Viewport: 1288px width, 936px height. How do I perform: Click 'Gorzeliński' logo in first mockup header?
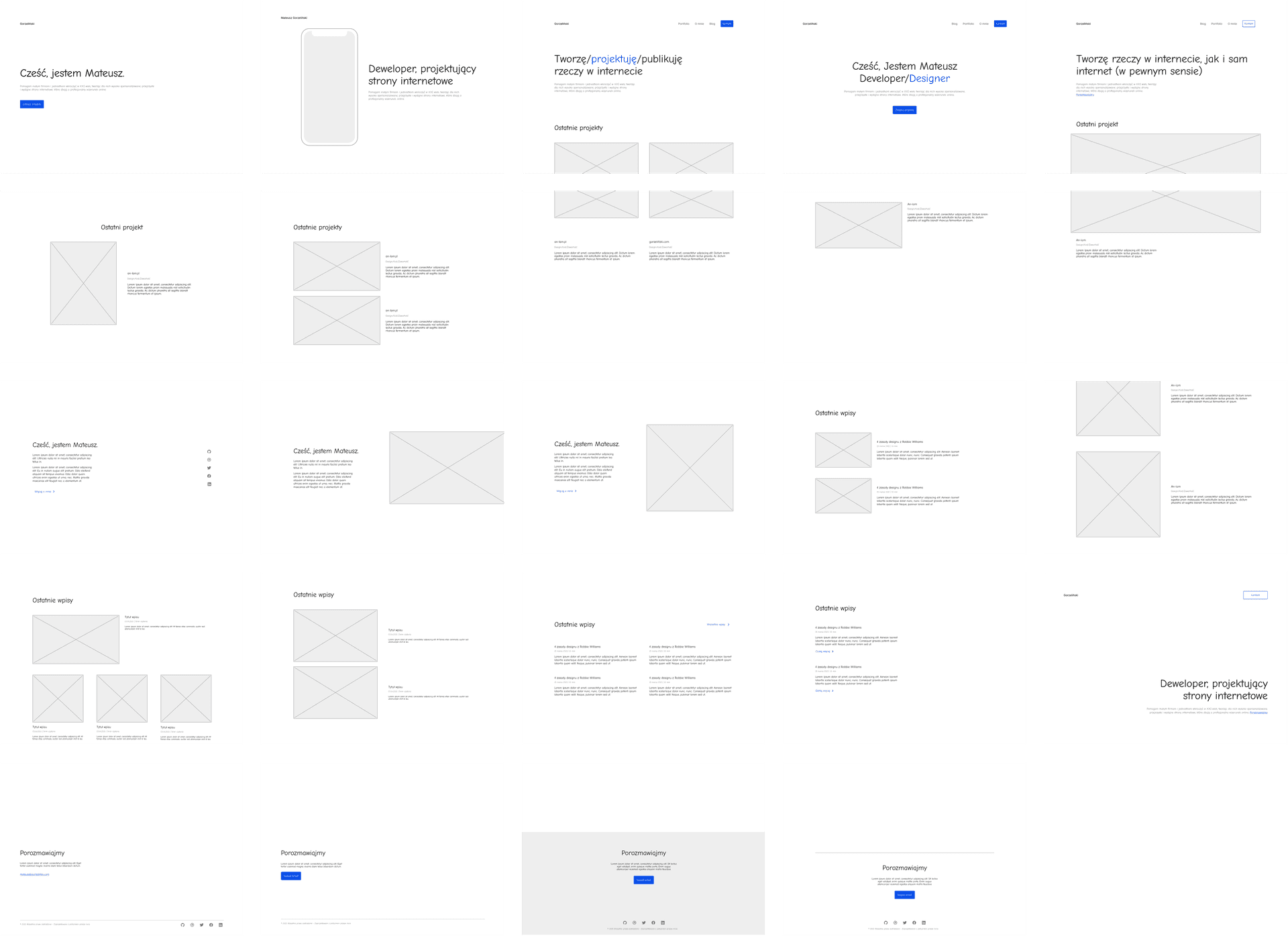[27, 23]
